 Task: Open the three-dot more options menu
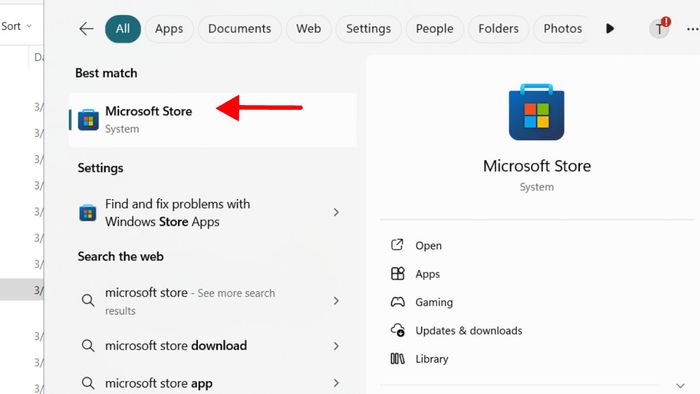tap(692, 29)
